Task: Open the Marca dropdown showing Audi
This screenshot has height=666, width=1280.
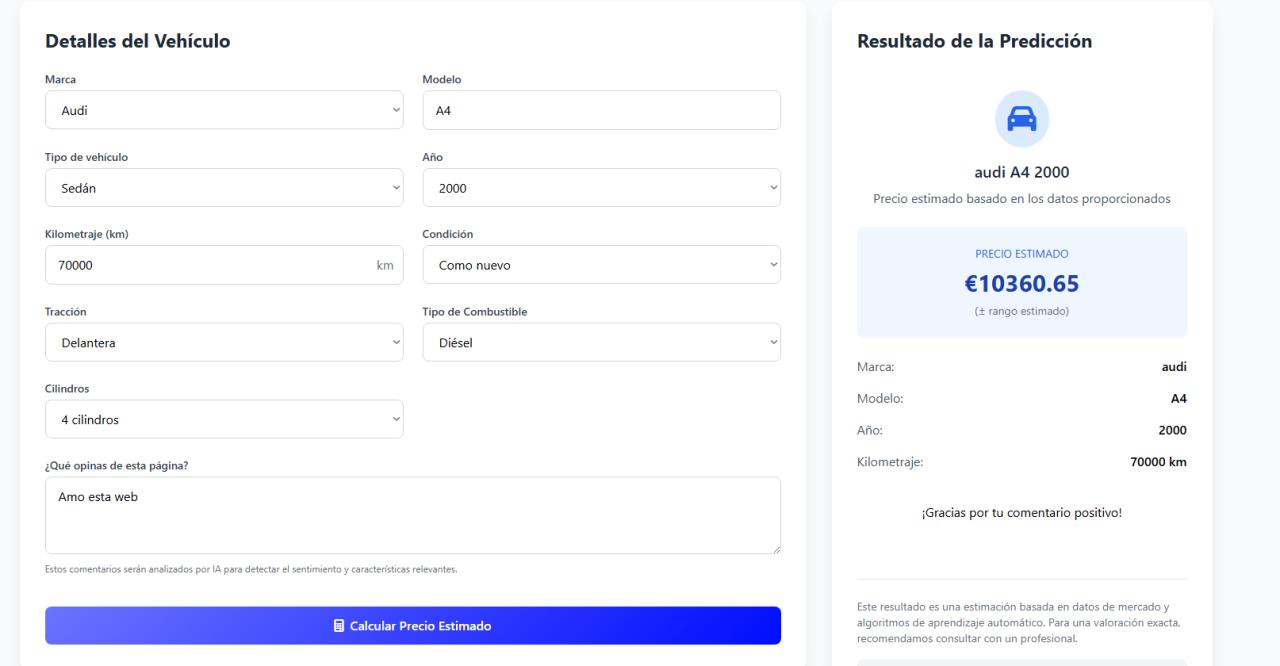Action: (224, 110)
